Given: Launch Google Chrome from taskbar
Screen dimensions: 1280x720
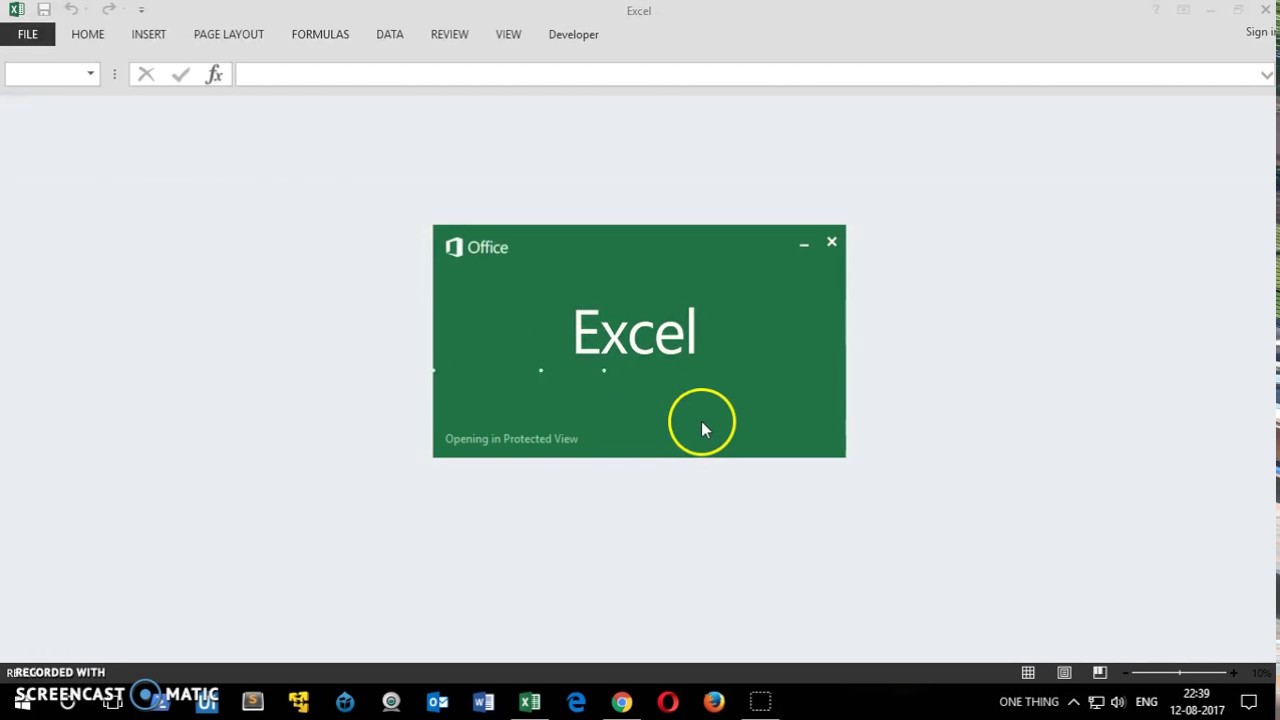Looking at the screenshot, I should coord(622,702).
